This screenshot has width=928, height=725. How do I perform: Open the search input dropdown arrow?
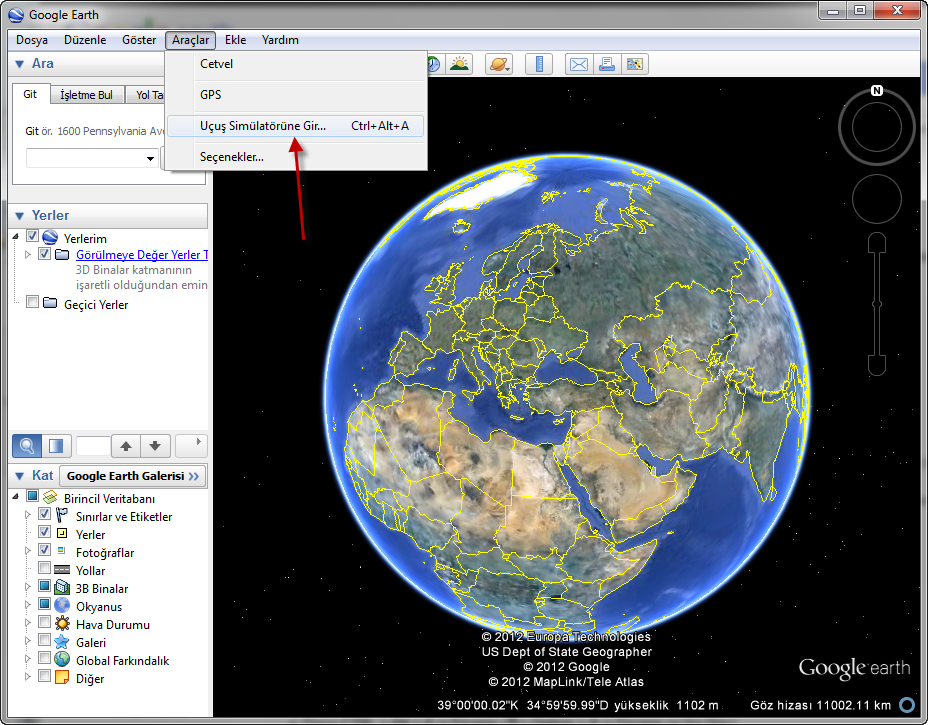tap(150, 159)
